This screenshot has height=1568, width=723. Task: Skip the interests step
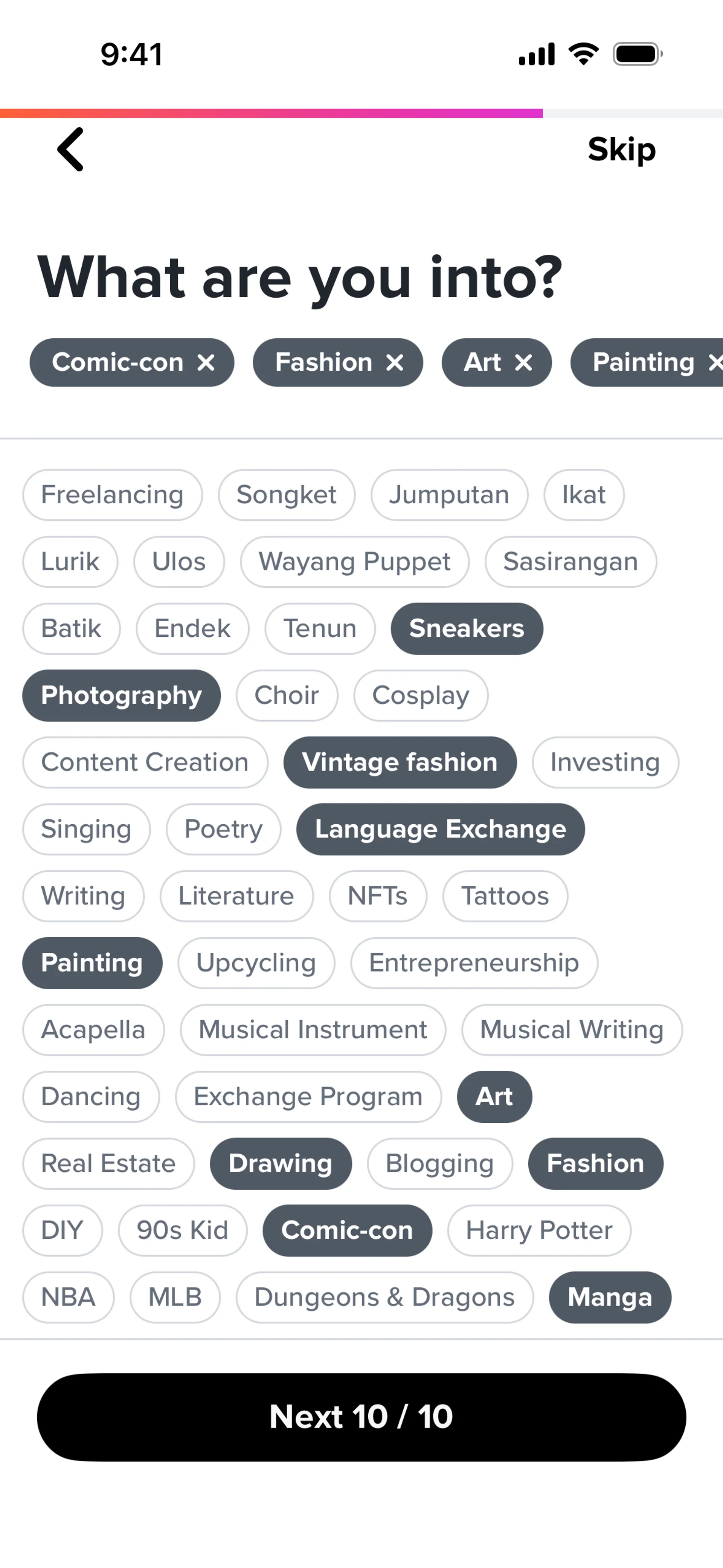click(621, 150)
